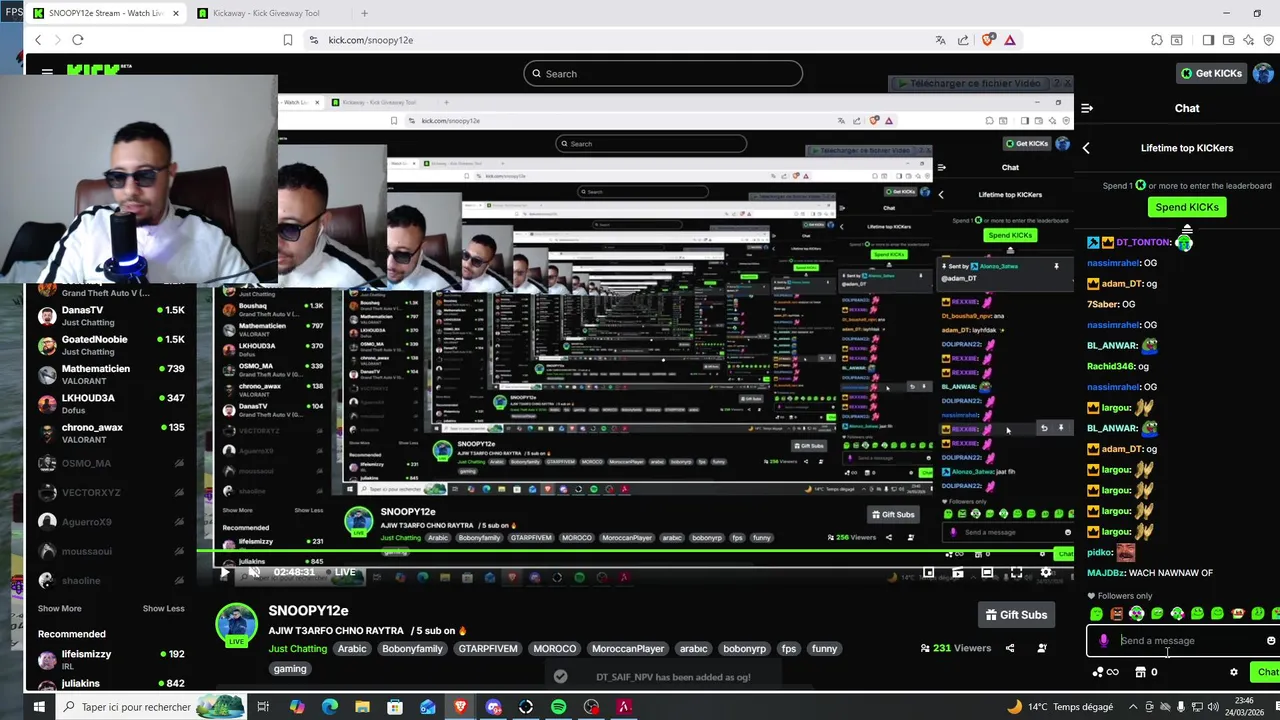Viewport: 1280px width, 720px height.
Task: Toggle the purple microphone in chat box
Action: (1104, 641)
